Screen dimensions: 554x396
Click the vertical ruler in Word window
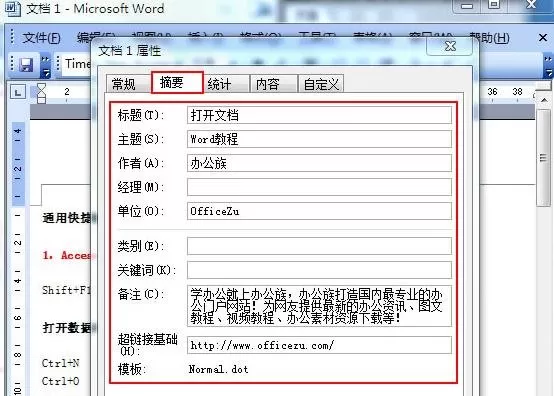click(18, 258)
